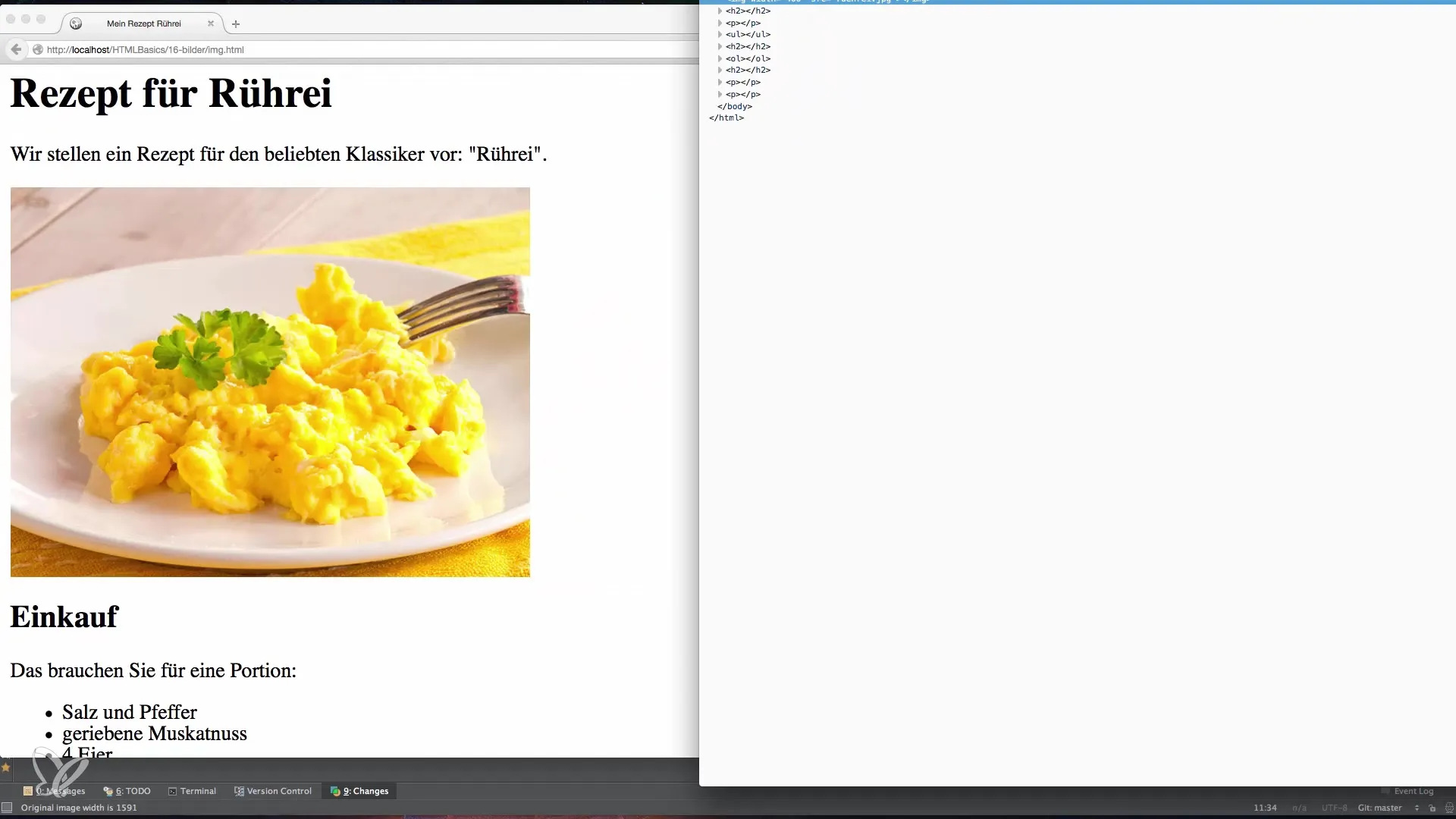Screen dimensions: 1456x819
Task: Open the Hector inspection icon
Action: tap(1448, 808)
